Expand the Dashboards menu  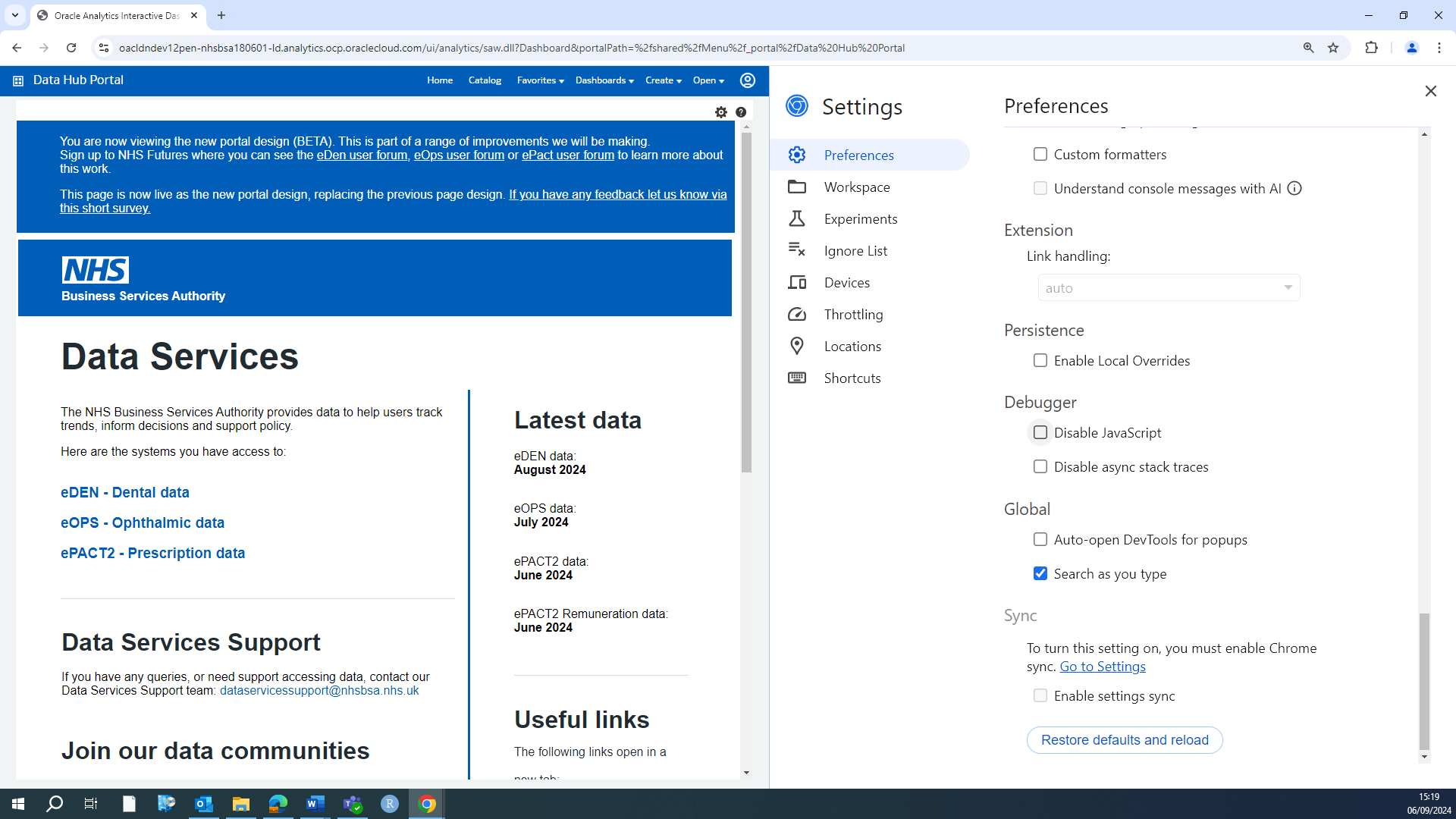[x=604, y=80]
